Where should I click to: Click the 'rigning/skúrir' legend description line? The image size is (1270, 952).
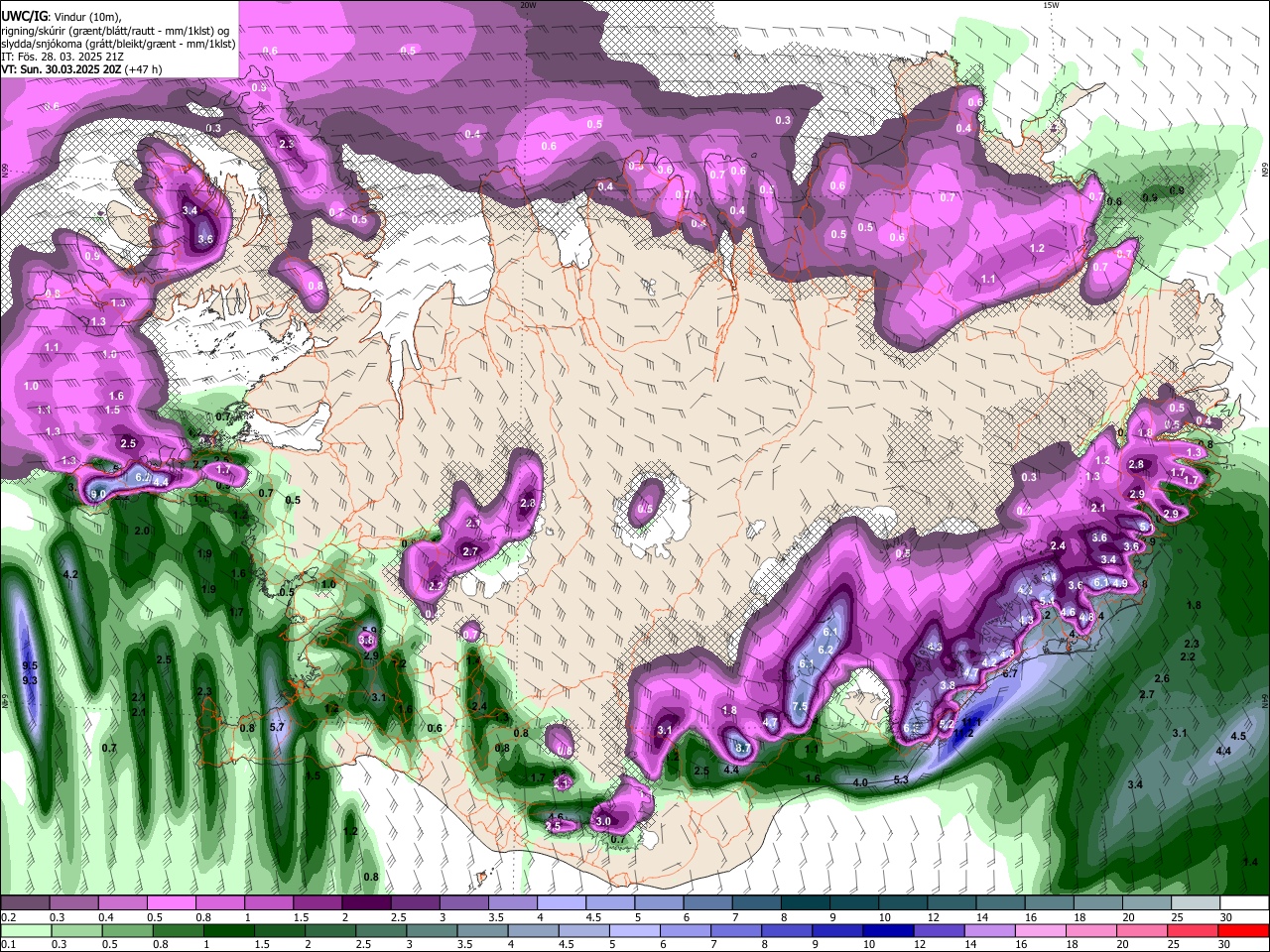pyautogui.click(x=117, y=31)
